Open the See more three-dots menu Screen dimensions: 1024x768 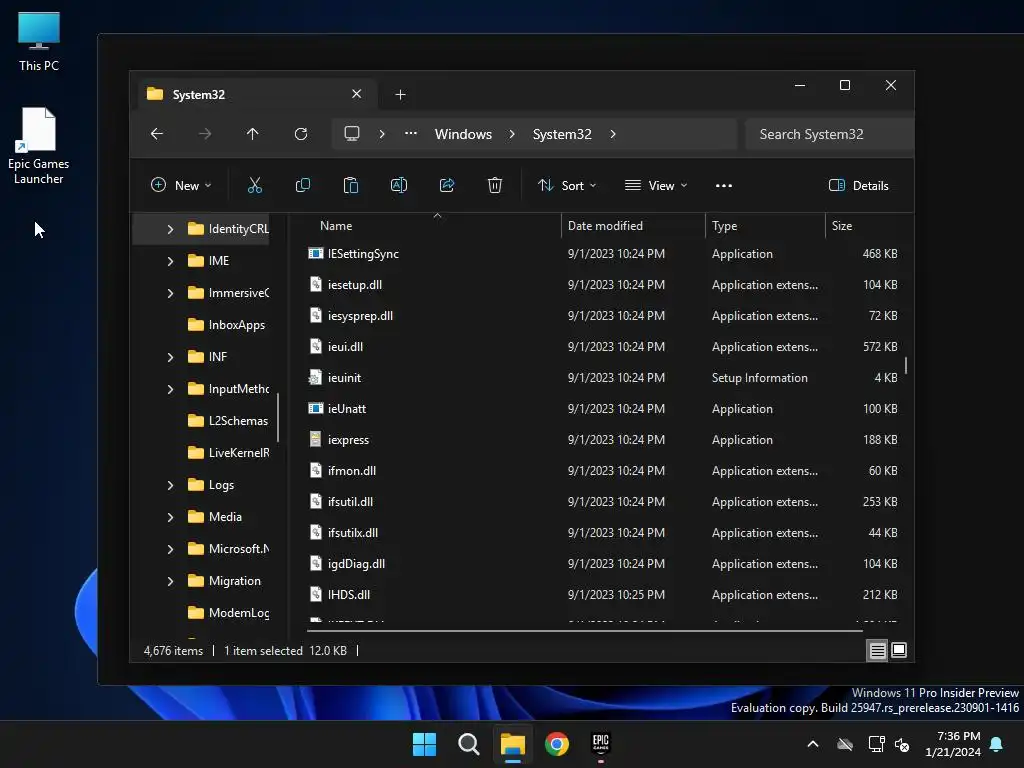[x=724, y=185]
